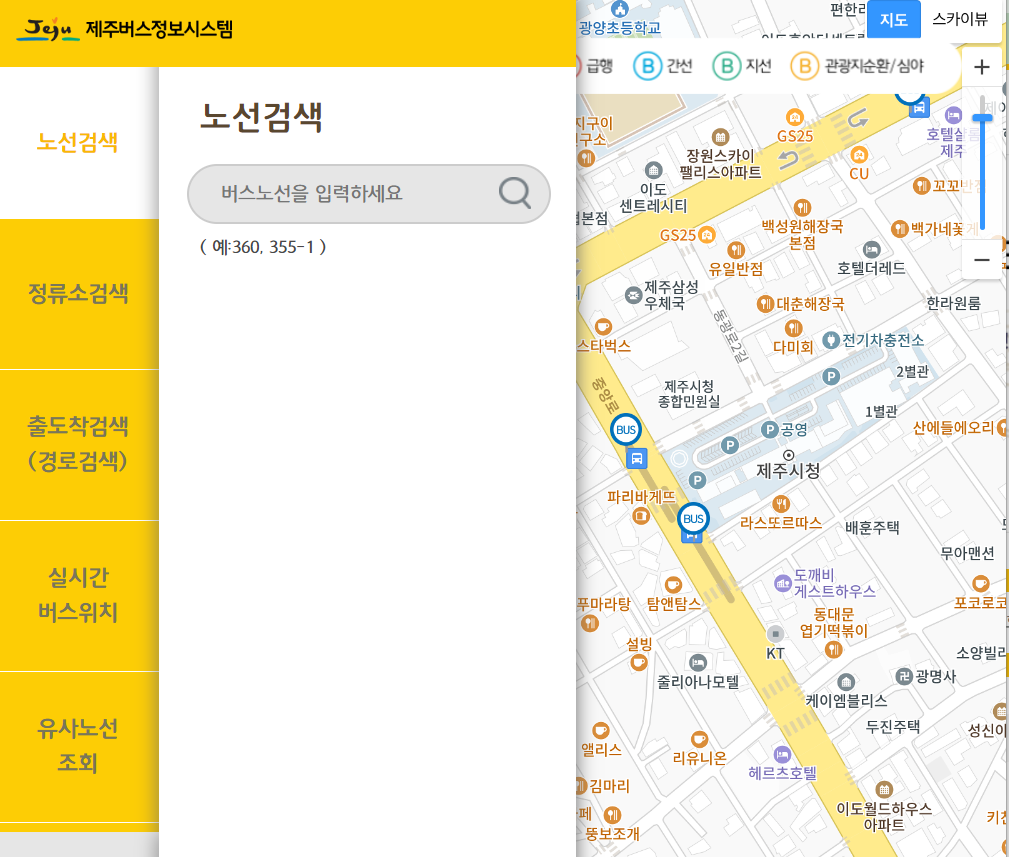
Task: Click the BUS stop marker near 제주시청
Action: pyautogui.click(x=627, y=430)
